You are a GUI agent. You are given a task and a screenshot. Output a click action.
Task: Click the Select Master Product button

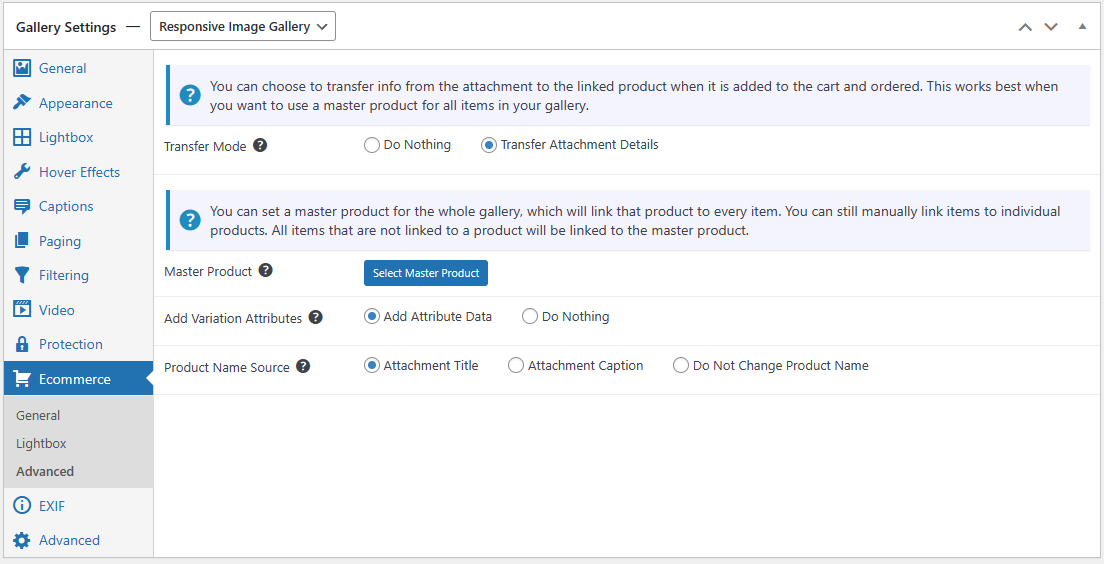426,273
